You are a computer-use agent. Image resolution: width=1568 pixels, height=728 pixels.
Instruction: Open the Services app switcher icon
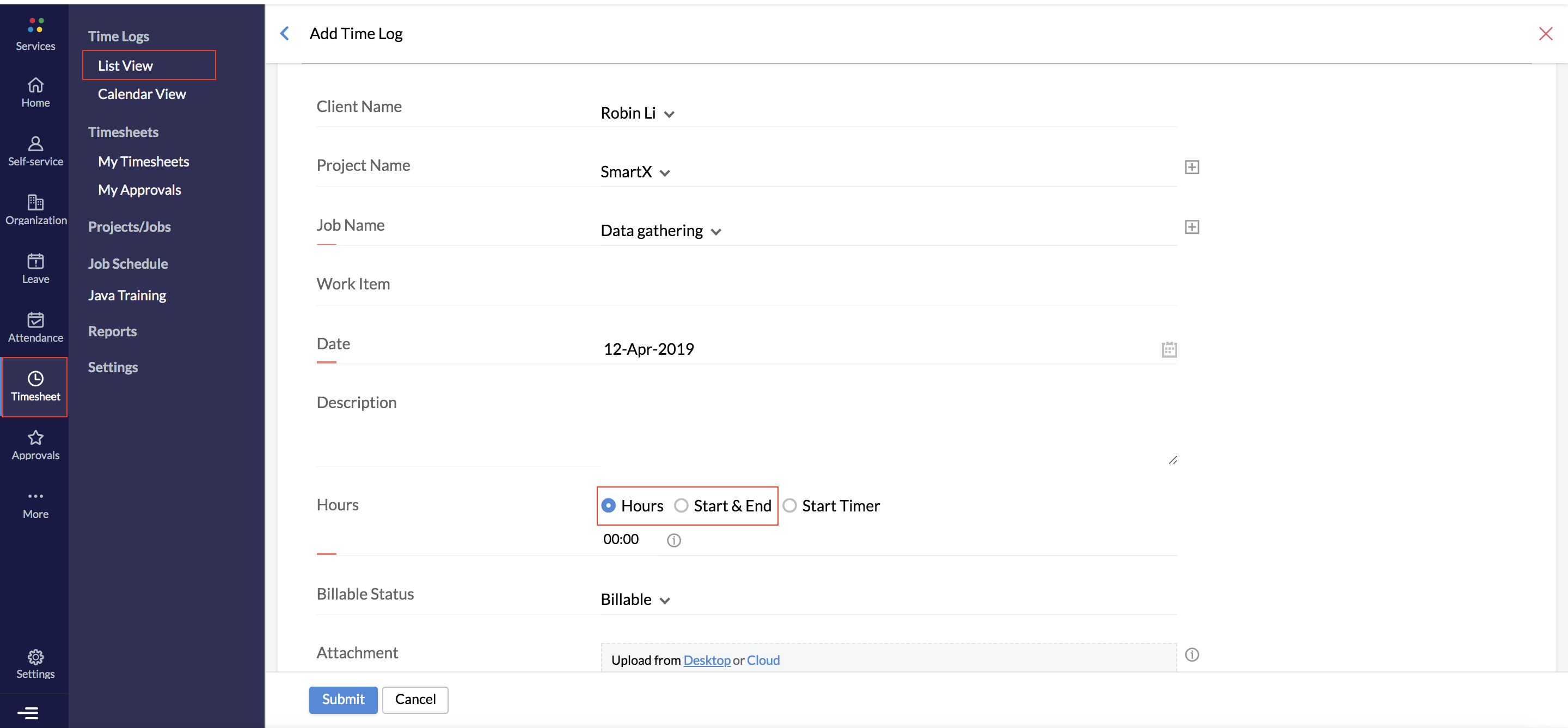35,26
